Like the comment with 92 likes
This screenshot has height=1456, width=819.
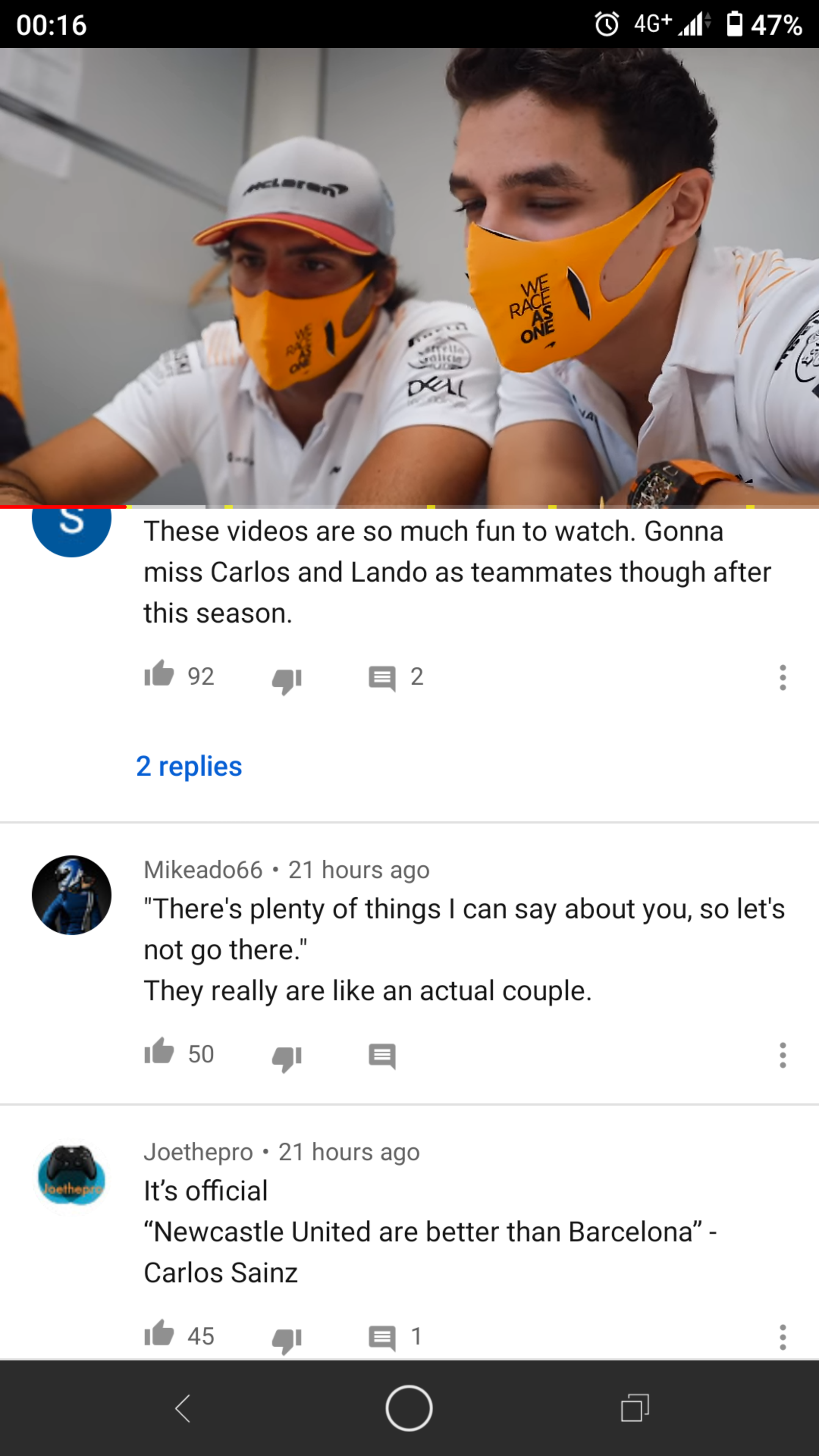tap(159, 674)
